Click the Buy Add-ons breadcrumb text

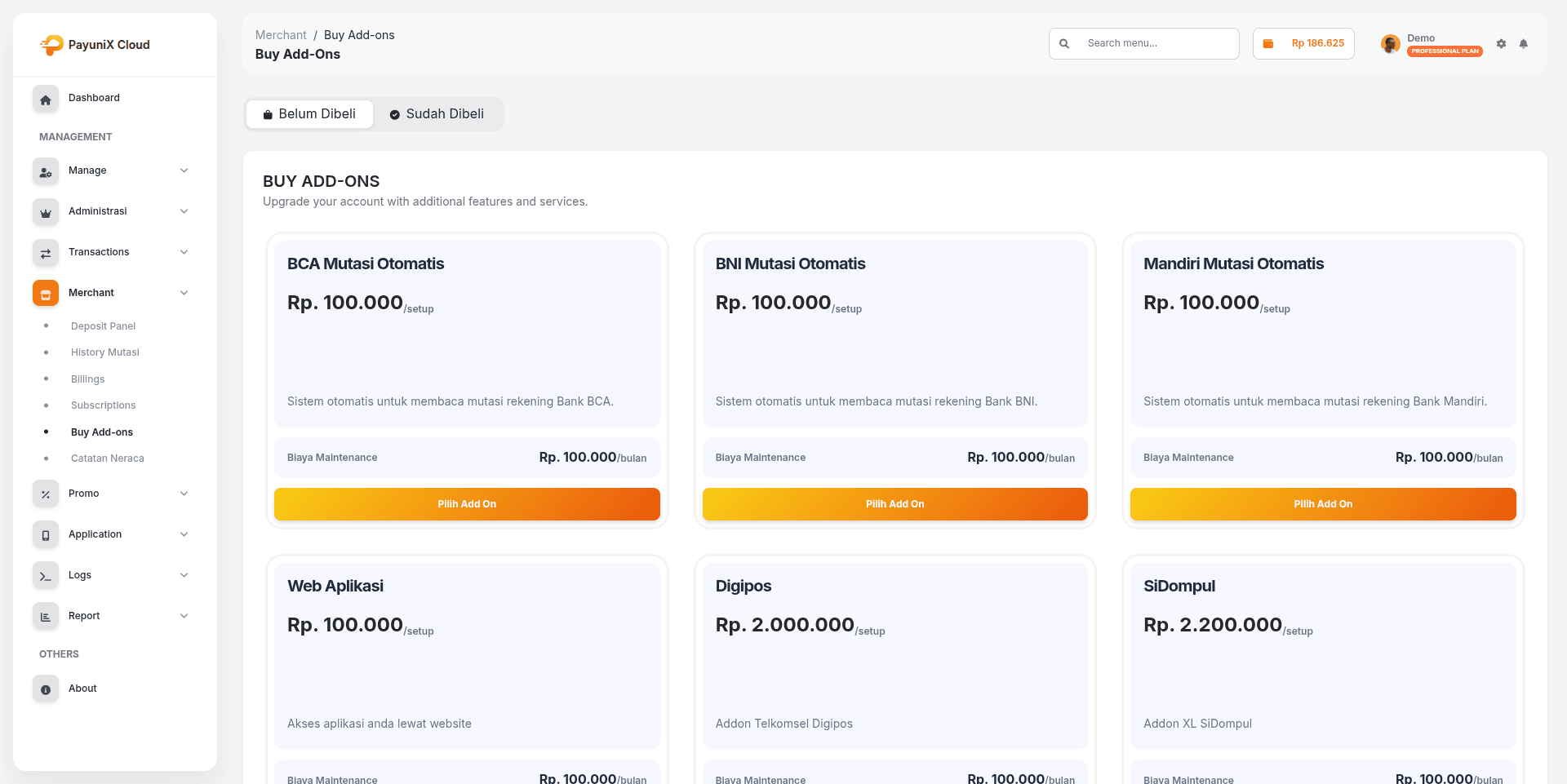pyautogui.click(x=359, y=35)
